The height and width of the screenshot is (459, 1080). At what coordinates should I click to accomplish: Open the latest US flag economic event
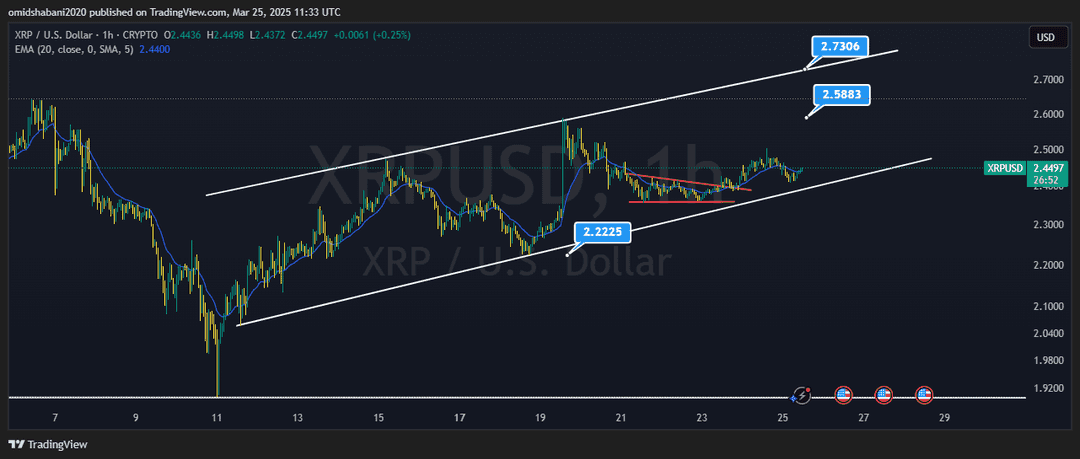(x=924, y=396)
